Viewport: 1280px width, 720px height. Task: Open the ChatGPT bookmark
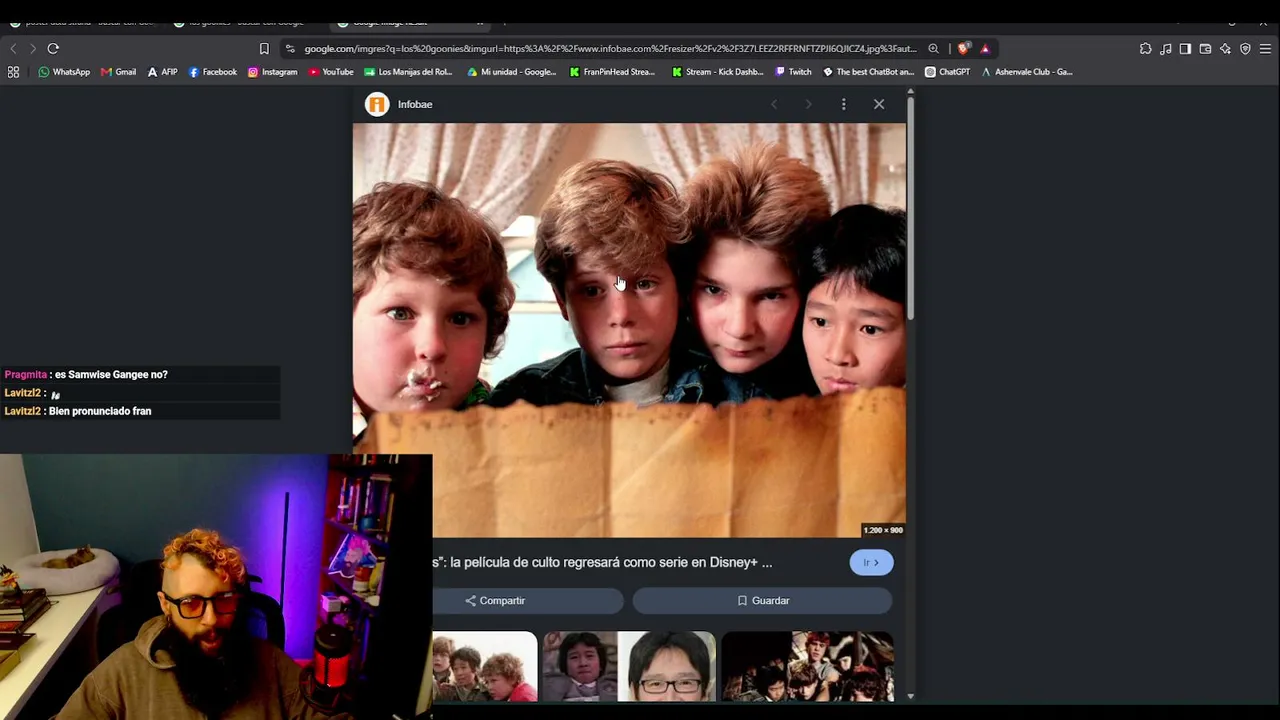coord(947,72)
